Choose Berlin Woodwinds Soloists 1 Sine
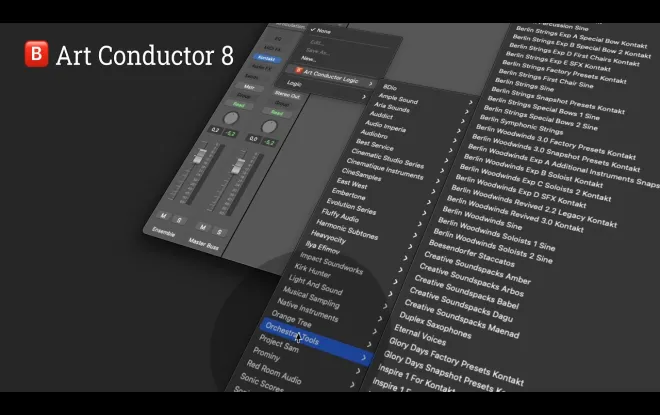 click(496, 234)
